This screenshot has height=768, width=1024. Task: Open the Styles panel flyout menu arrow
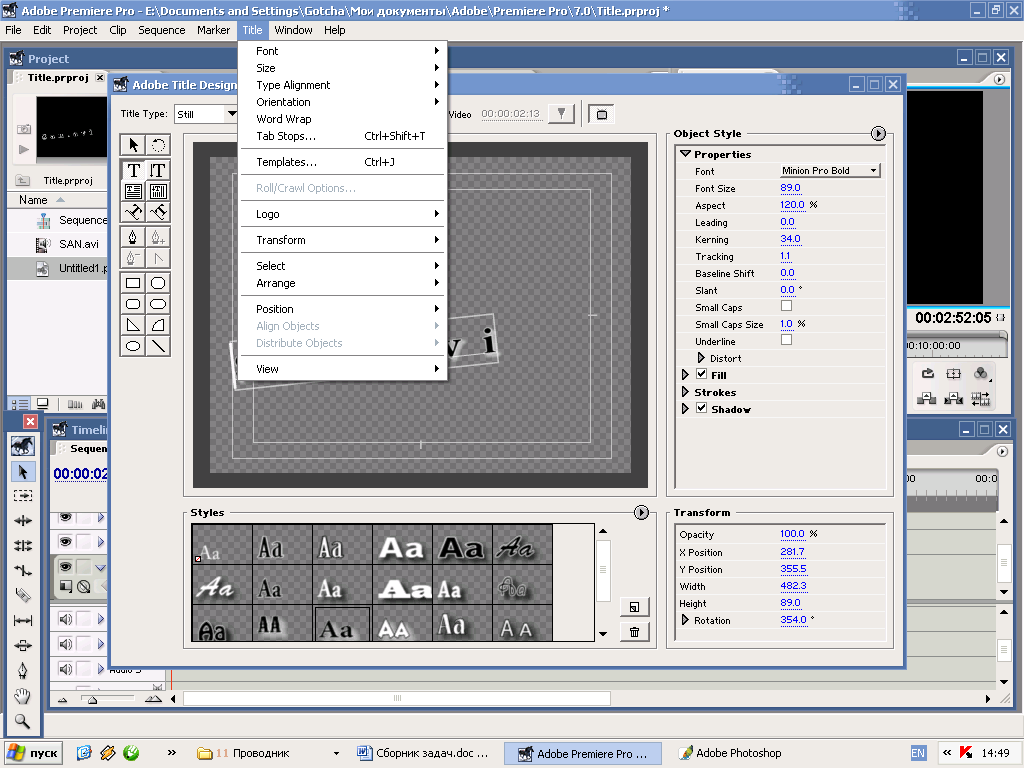(x=641, y=513)
